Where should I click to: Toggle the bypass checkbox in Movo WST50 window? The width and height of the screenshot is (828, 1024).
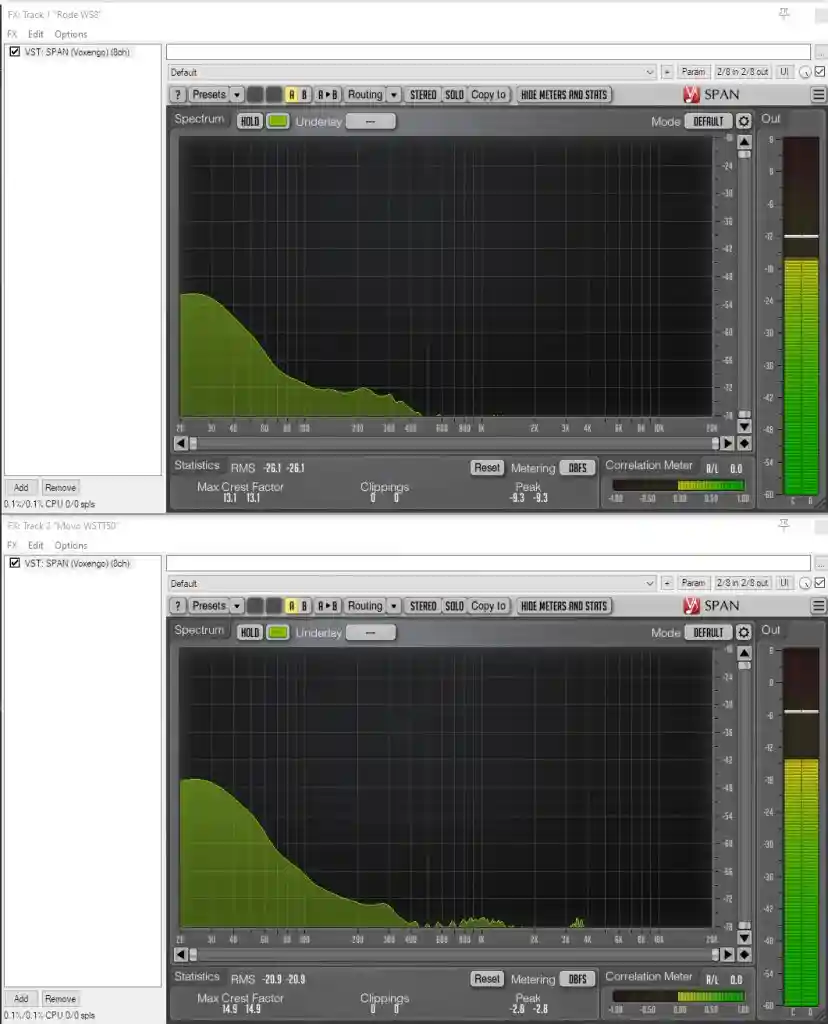click(x=820, y=583)
